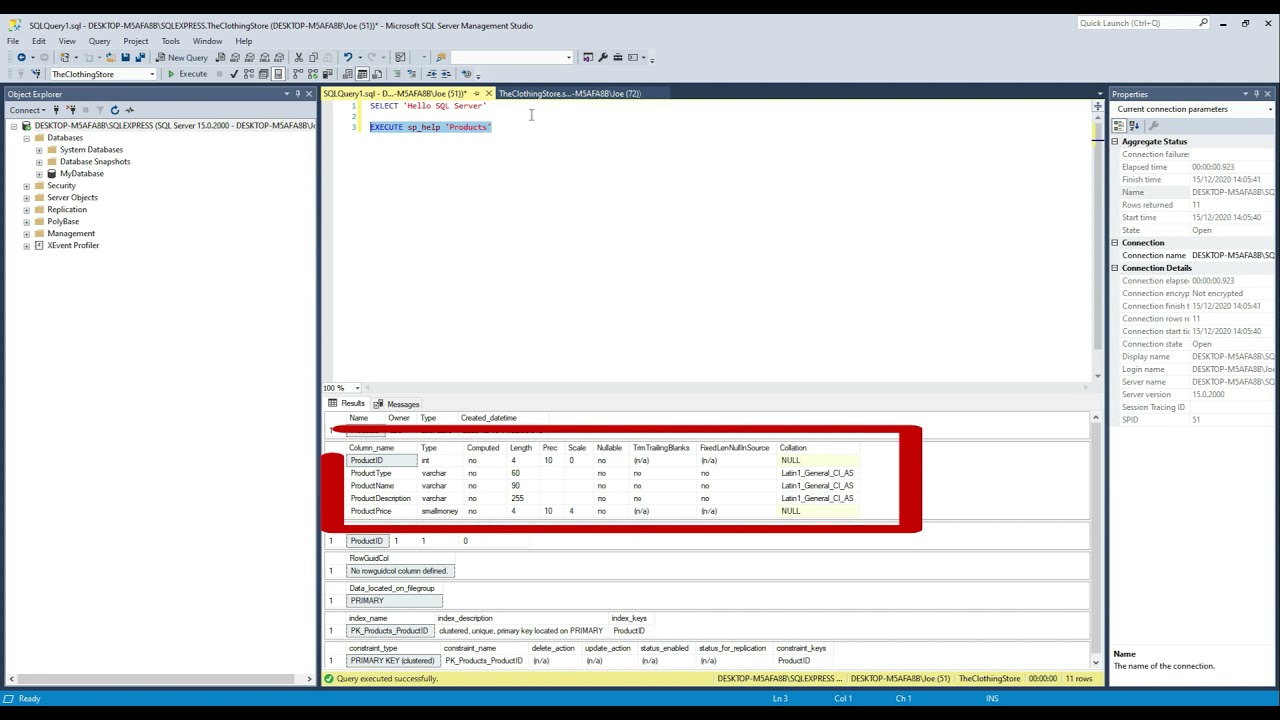Screen dimensions: 1280x720
Task: Click the Alphabetical sort icon in Properties
Action: coord(1134,125)
